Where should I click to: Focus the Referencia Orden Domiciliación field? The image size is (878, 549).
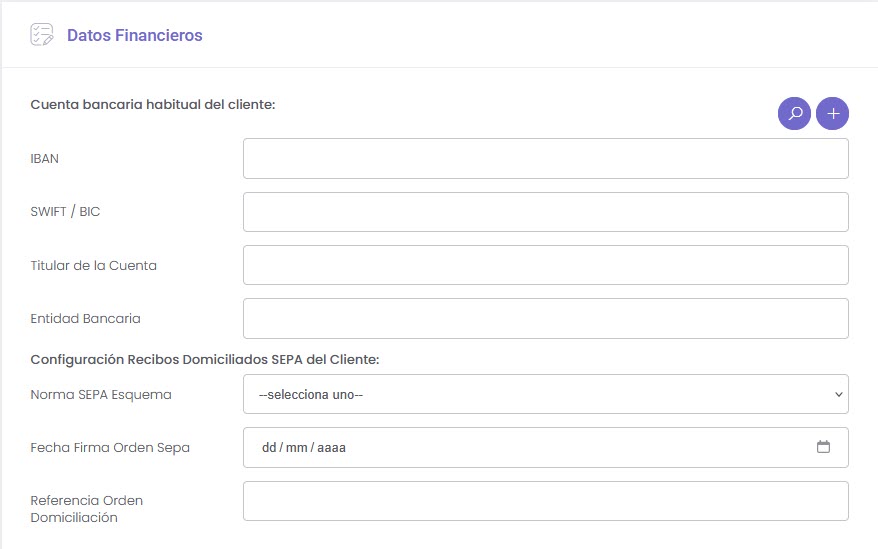point(545,501)
